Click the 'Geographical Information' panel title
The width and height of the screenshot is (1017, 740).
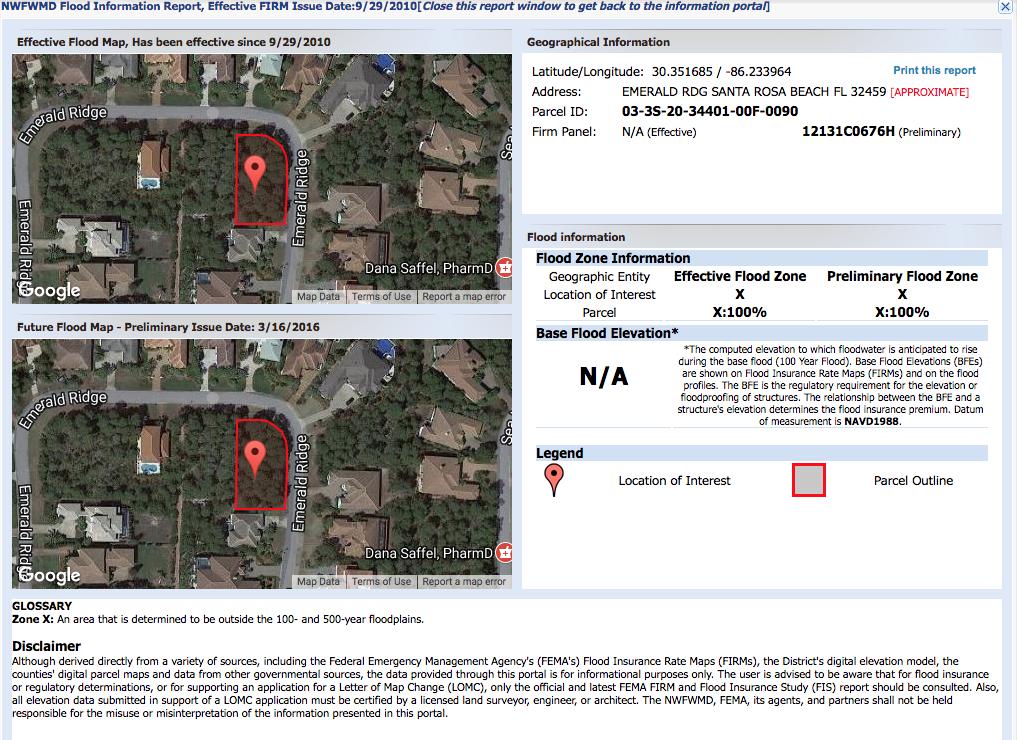(598, 42)
